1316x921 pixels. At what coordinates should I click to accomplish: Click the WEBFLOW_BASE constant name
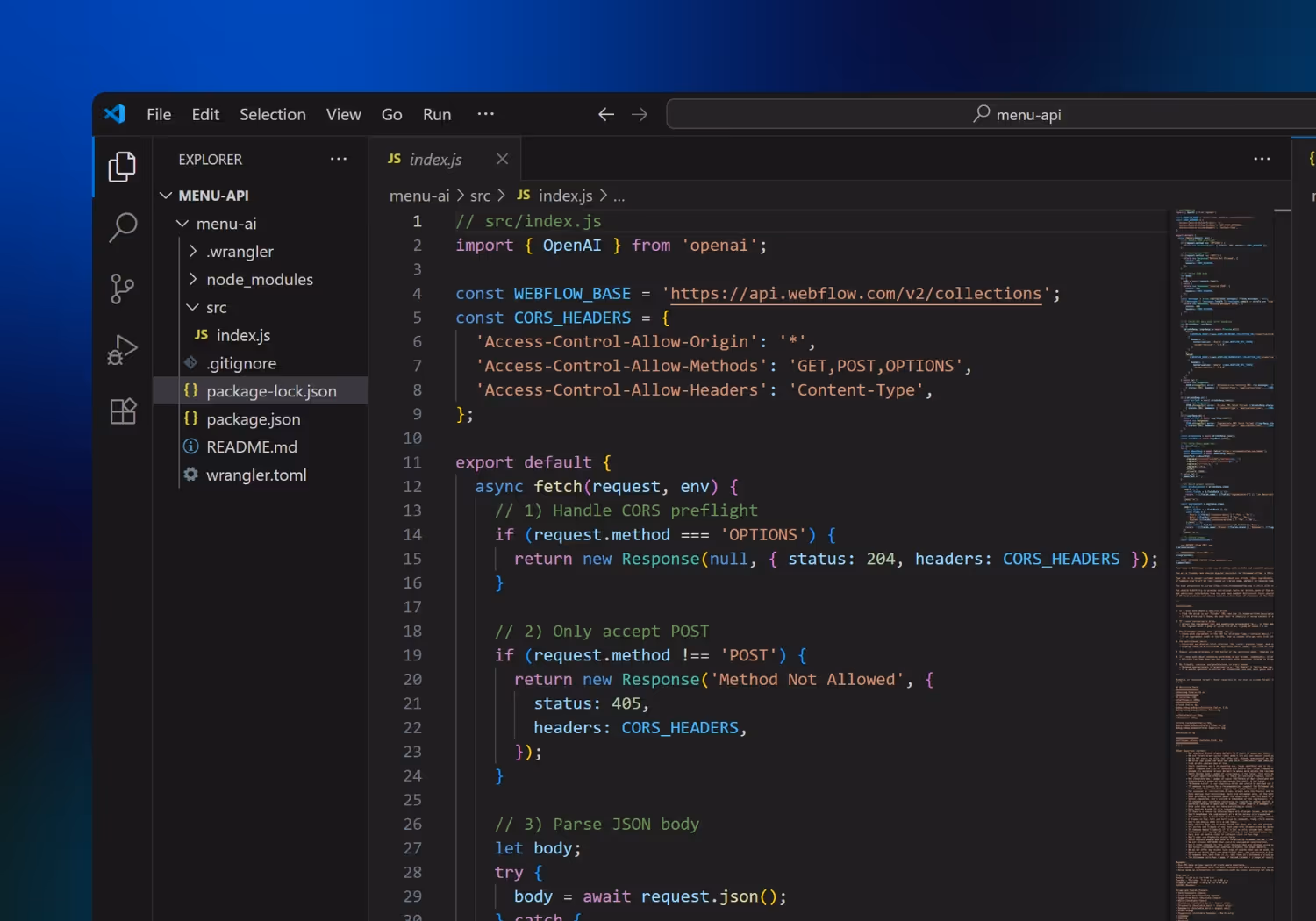coord(572,294)
